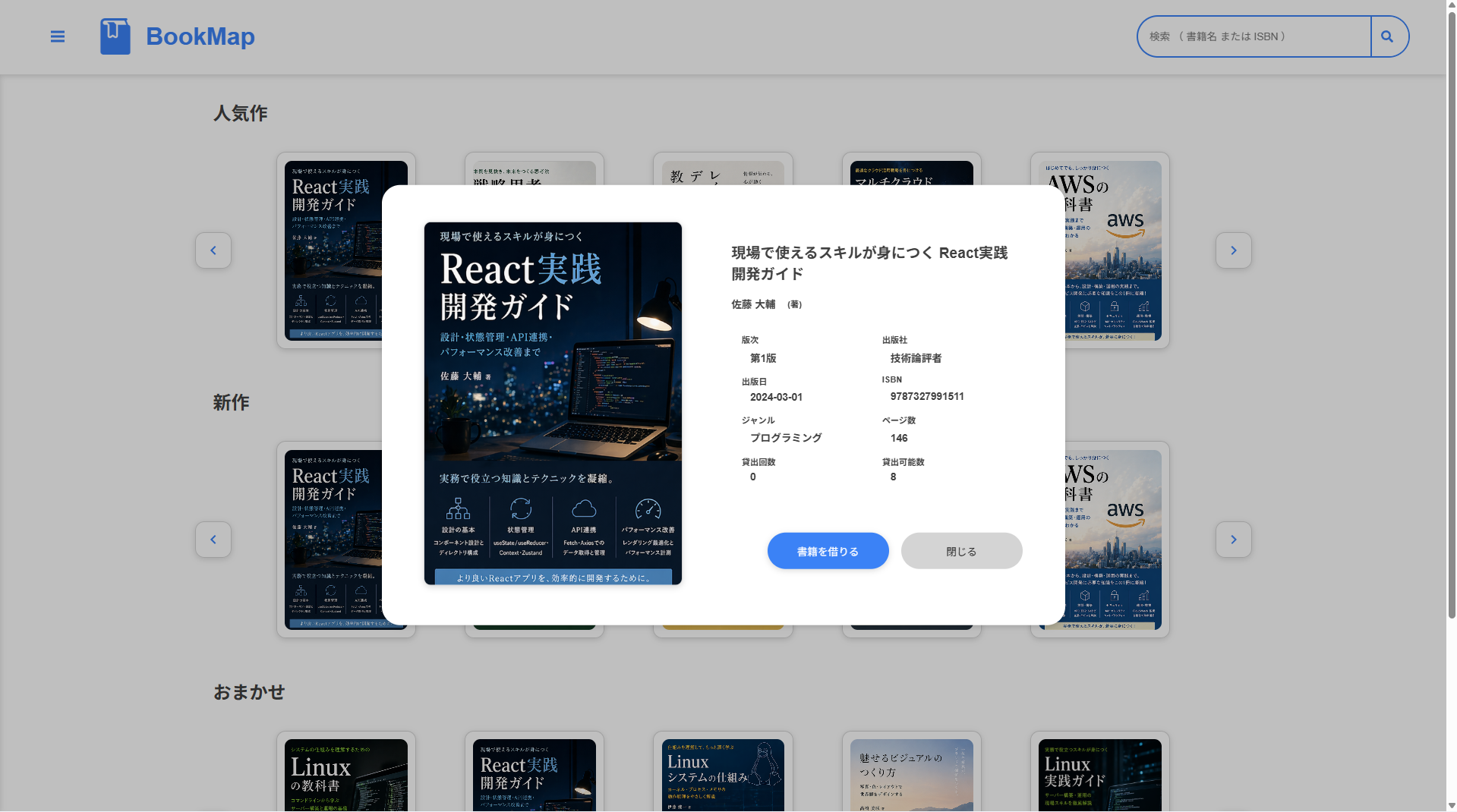Click the 人気作 section heading
The image size is (1457, 812).
tap(241, 113)
